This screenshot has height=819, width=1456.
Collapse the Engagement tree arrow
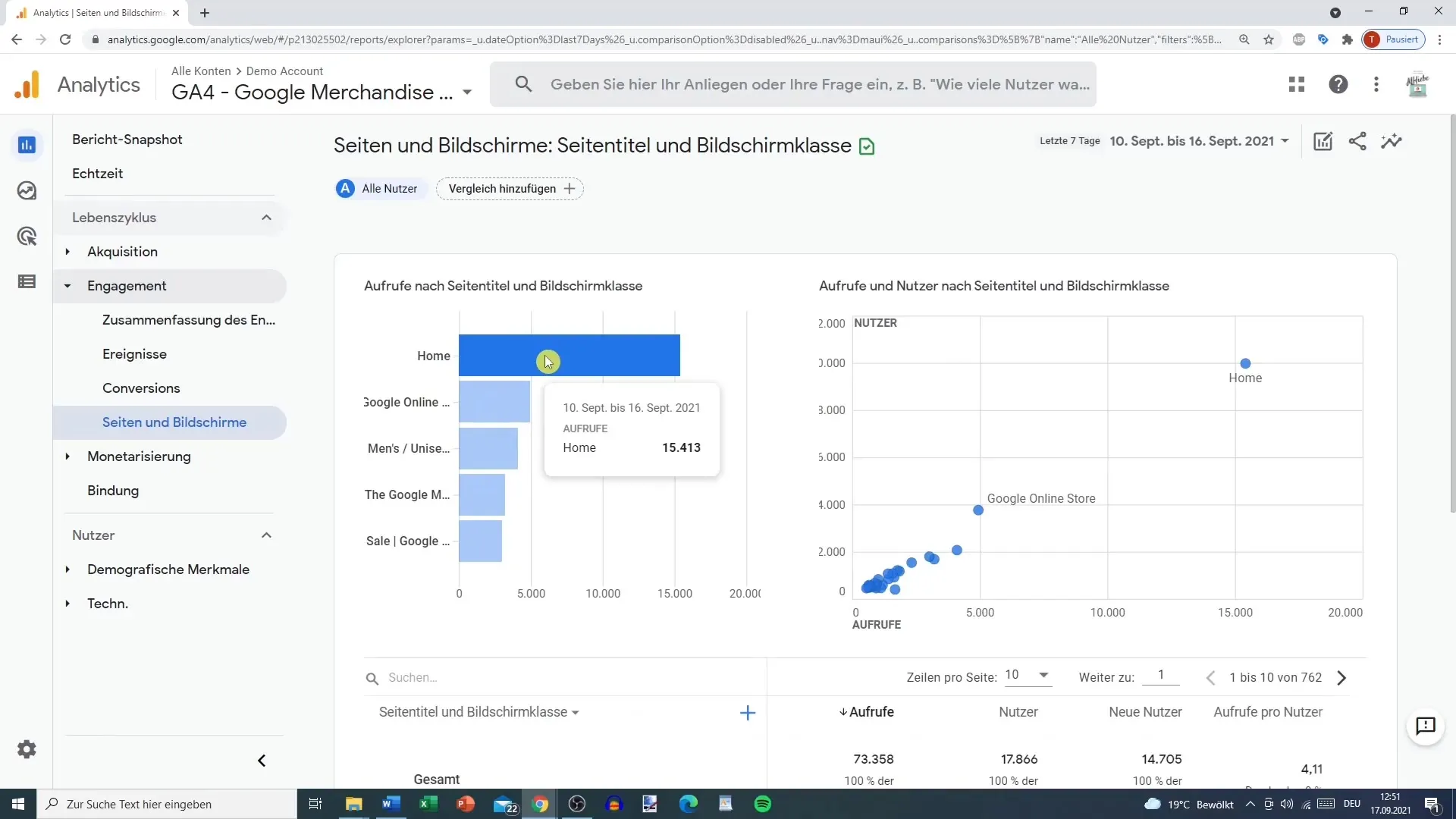67,286
